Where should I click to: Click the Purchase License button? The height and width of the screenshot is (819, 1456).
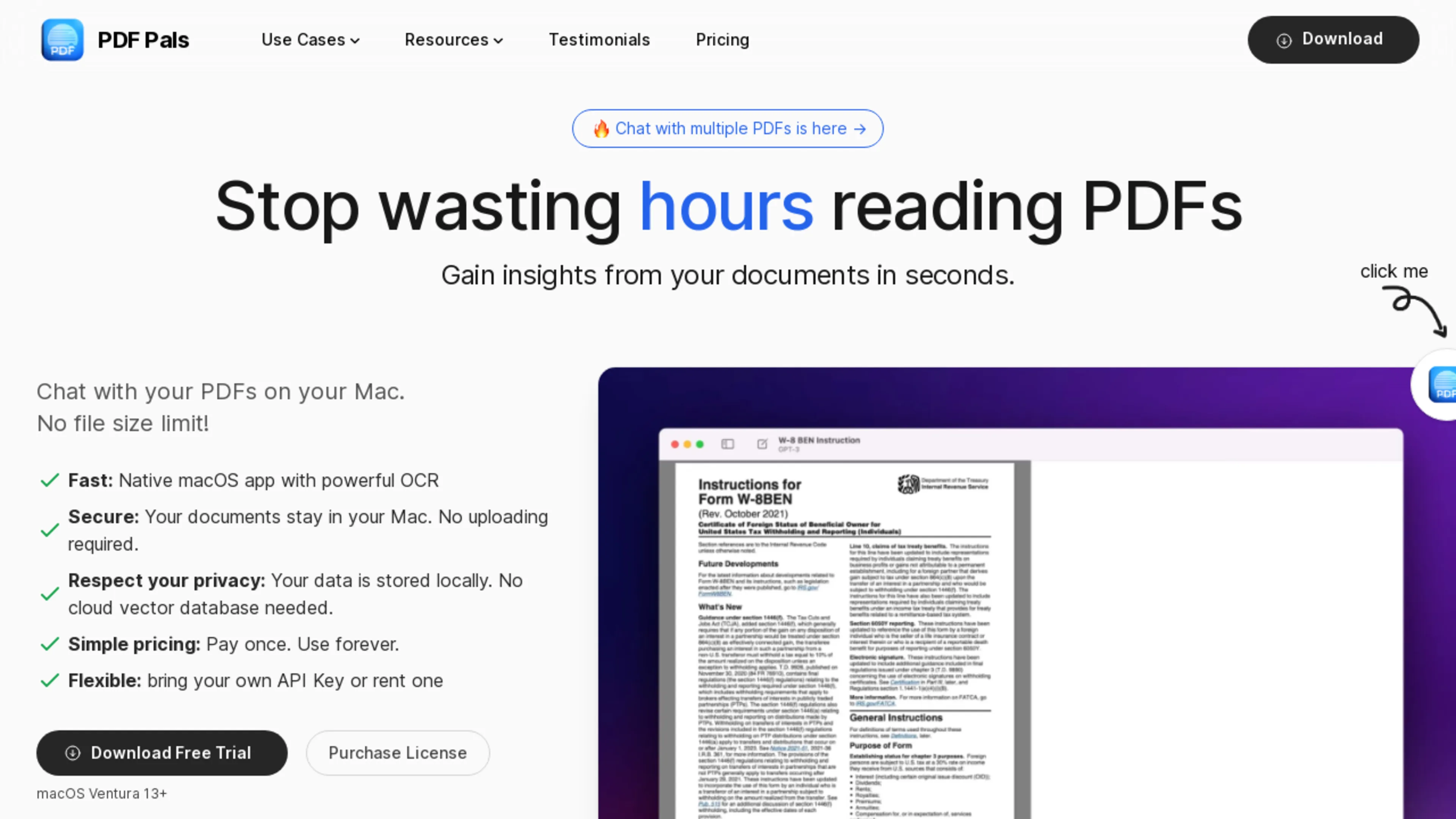click(397, 753)
